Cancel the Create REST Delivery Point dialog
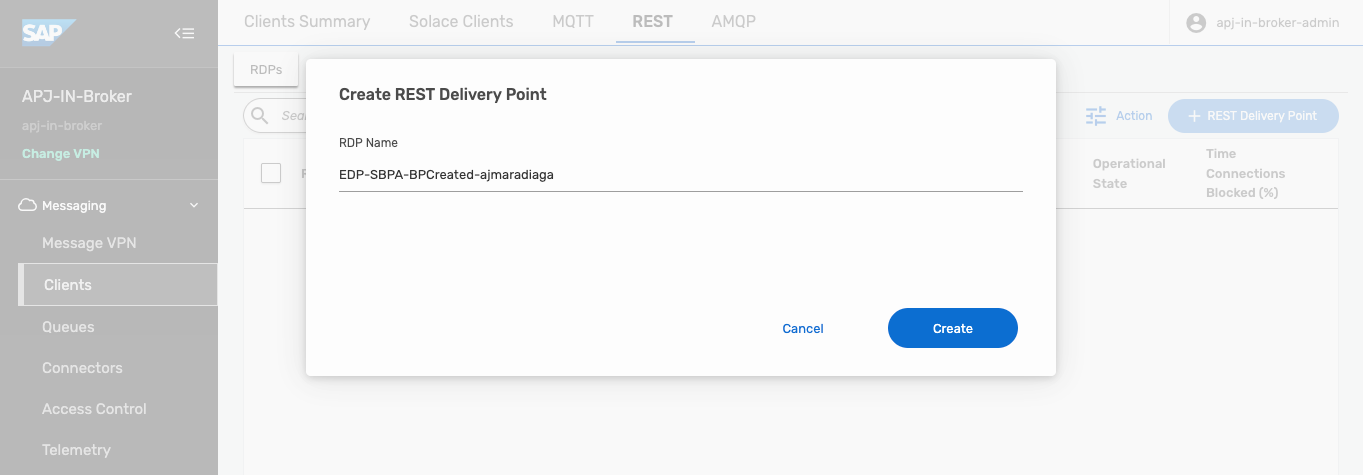1363x475 pixels. [x=803, y=328]
